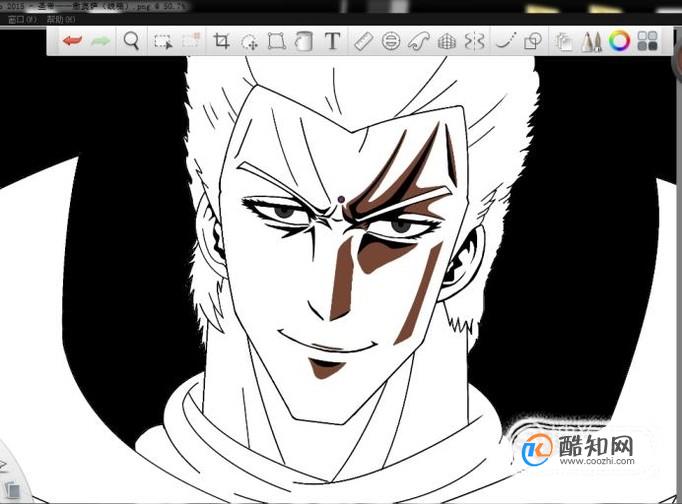Open the Color Wheel editor

(x=619, y=41)
